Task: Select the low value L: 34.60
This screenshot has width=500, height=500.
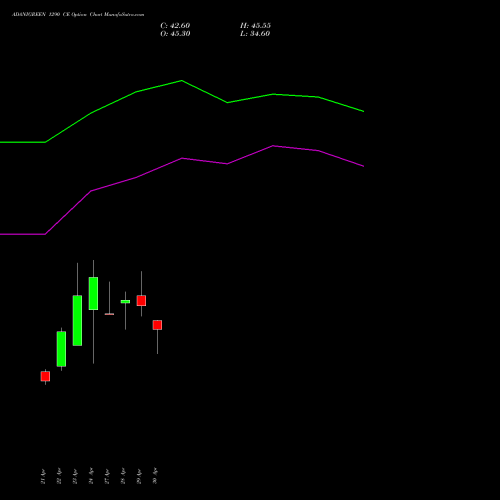Action: pos(255,34)
